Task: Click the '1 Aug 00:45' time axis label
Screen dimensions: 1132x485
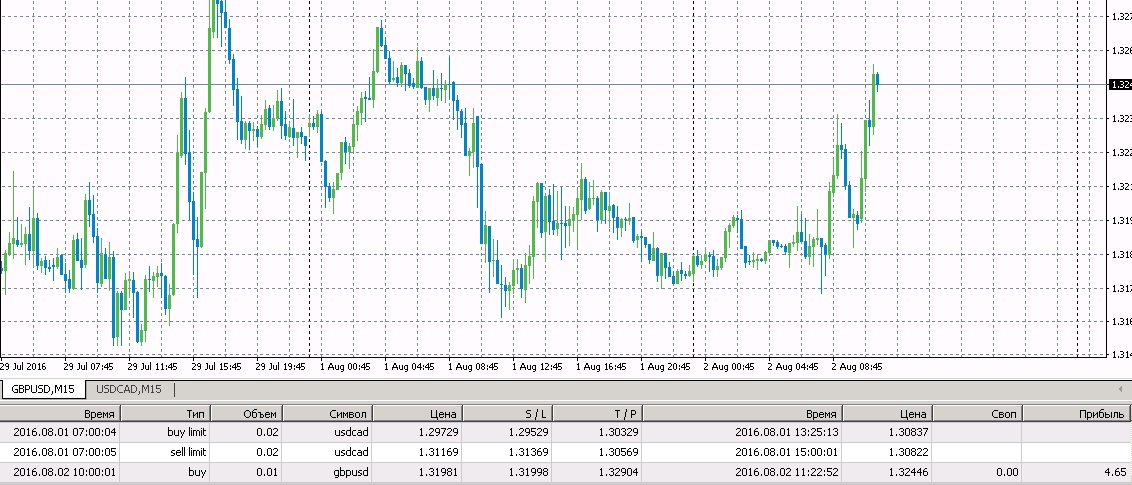Action: (x=345, y=367)
